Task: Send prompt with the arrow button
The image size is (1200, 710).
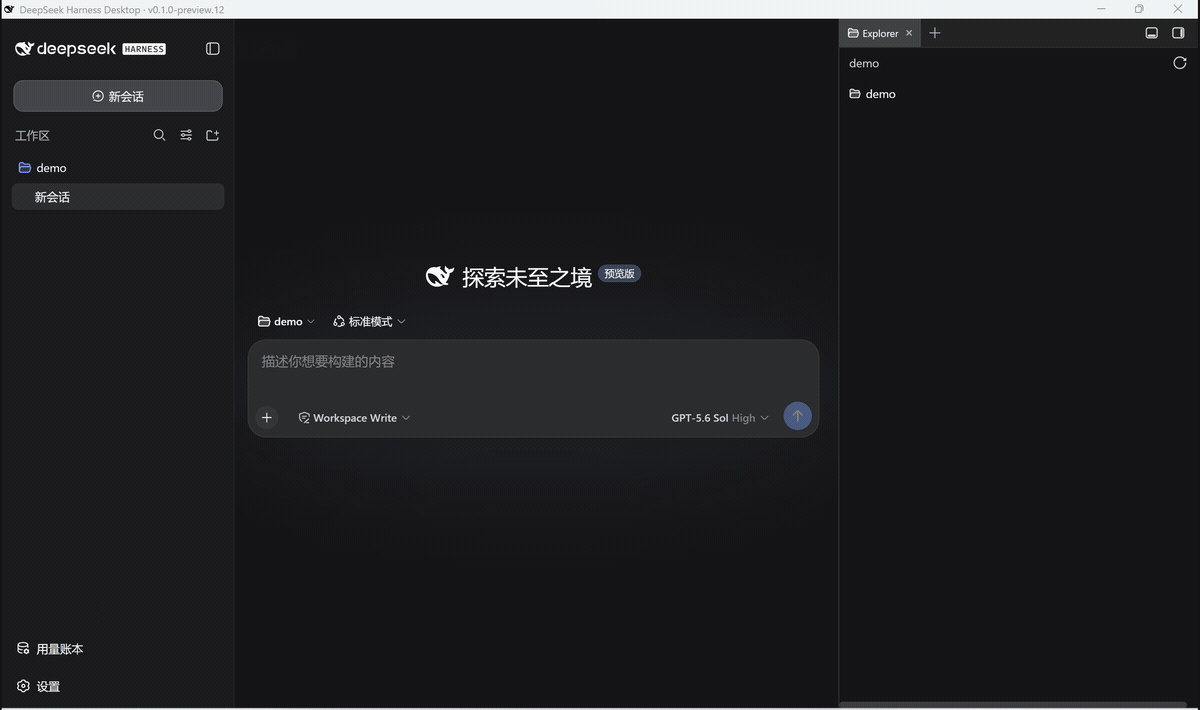Action: click(x=797, y=416)
